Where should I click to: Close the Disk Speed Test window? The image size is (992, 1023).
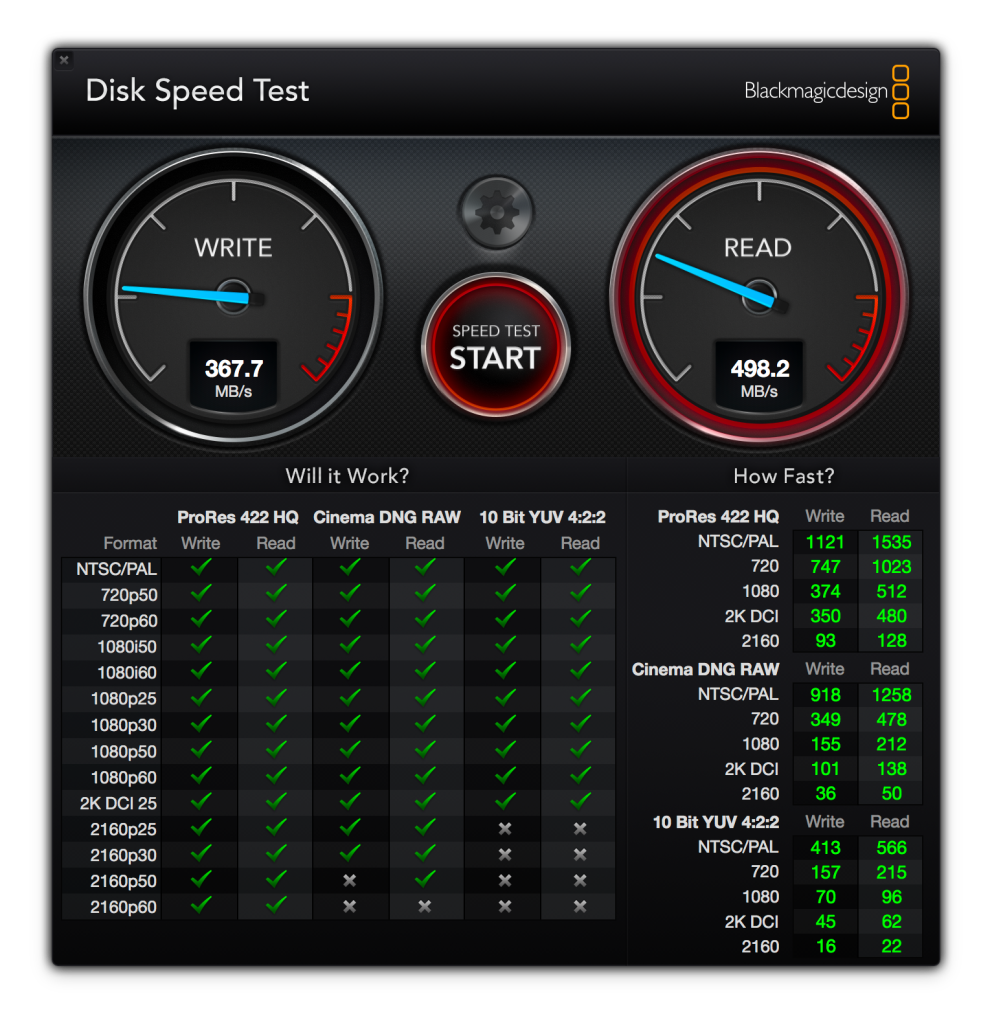[x=64, y=60]
